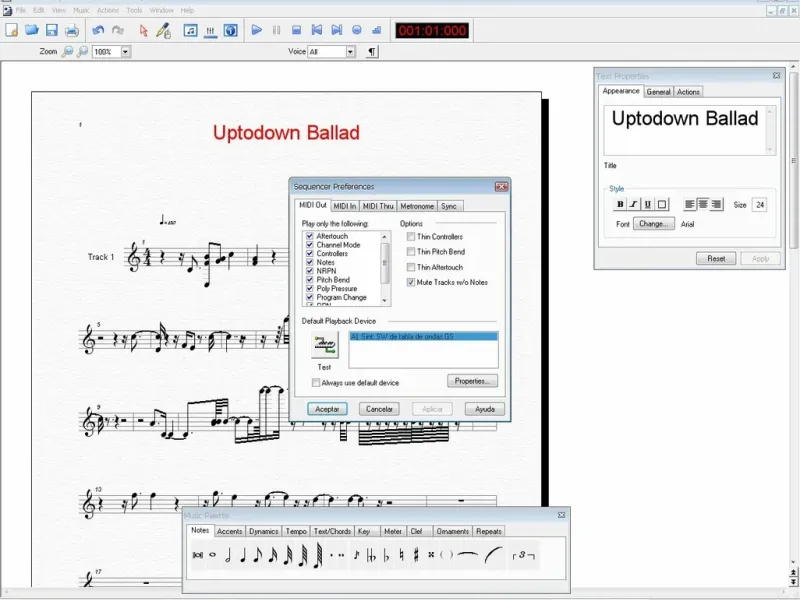Select the quarter note in Music Palette
This screenshot has width=800, height=600.
tap(243, 555)
